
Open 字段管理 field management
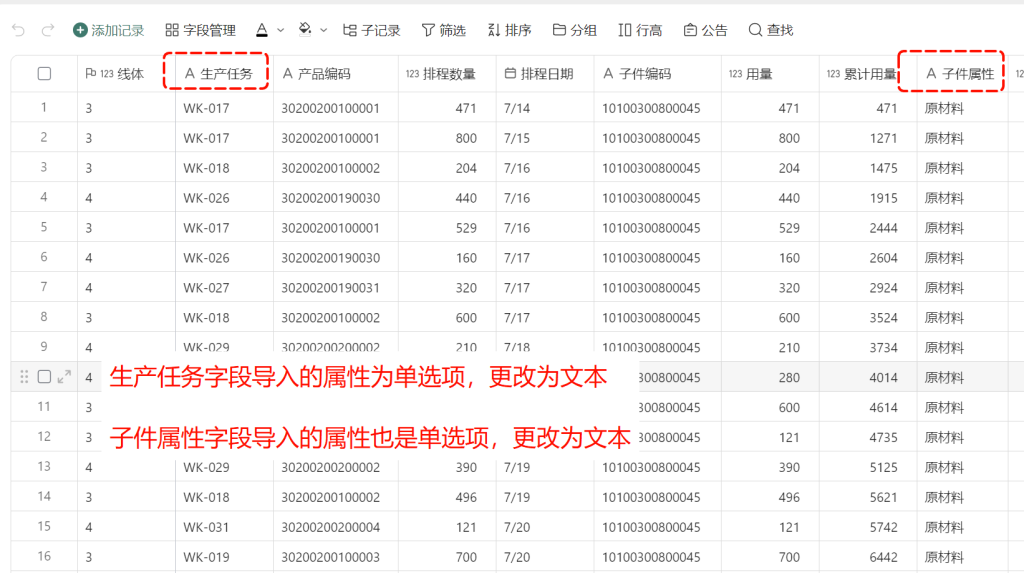click(x=200, y=30)
